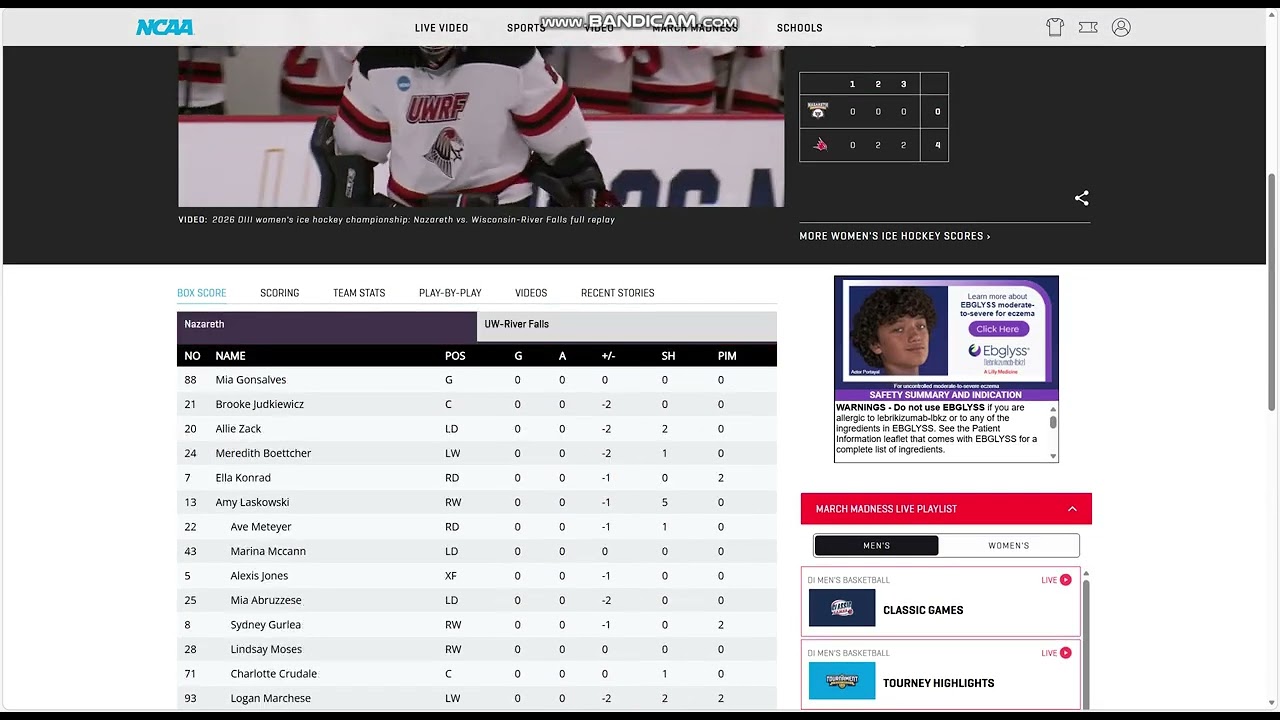Image resolution: width=1280 pixels, height=720 pixels.
Task: Switch to the Play-By-Play tab
Action: tap(450, 293)
